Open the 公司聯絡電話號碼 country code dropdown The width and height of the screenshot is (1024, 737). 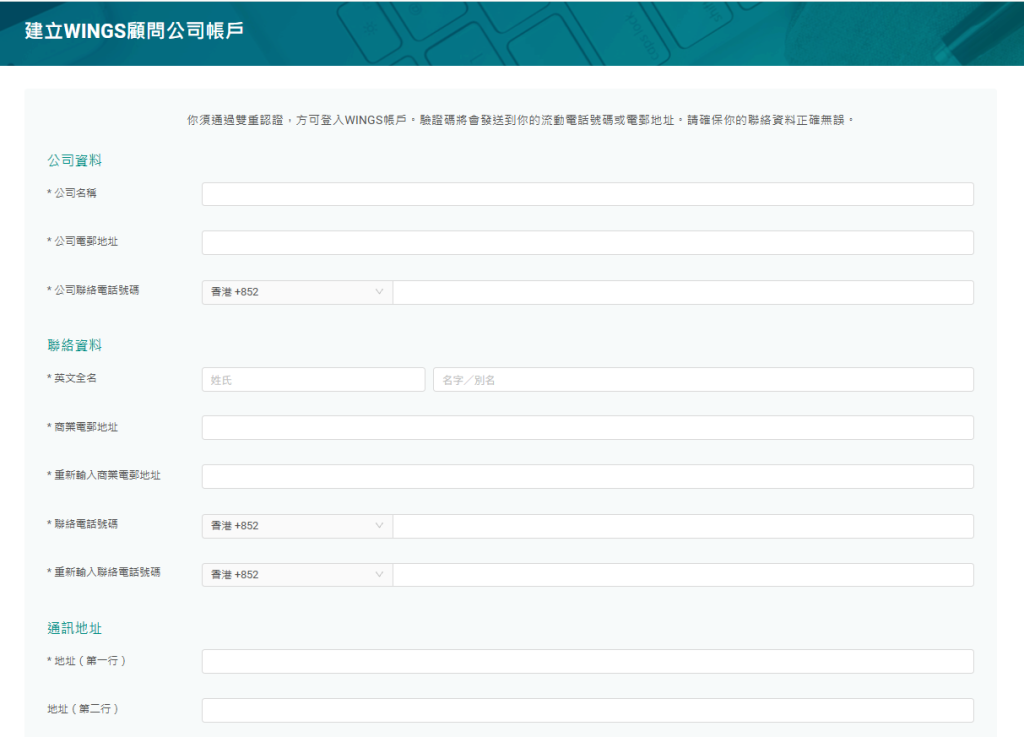coord(296,292)
